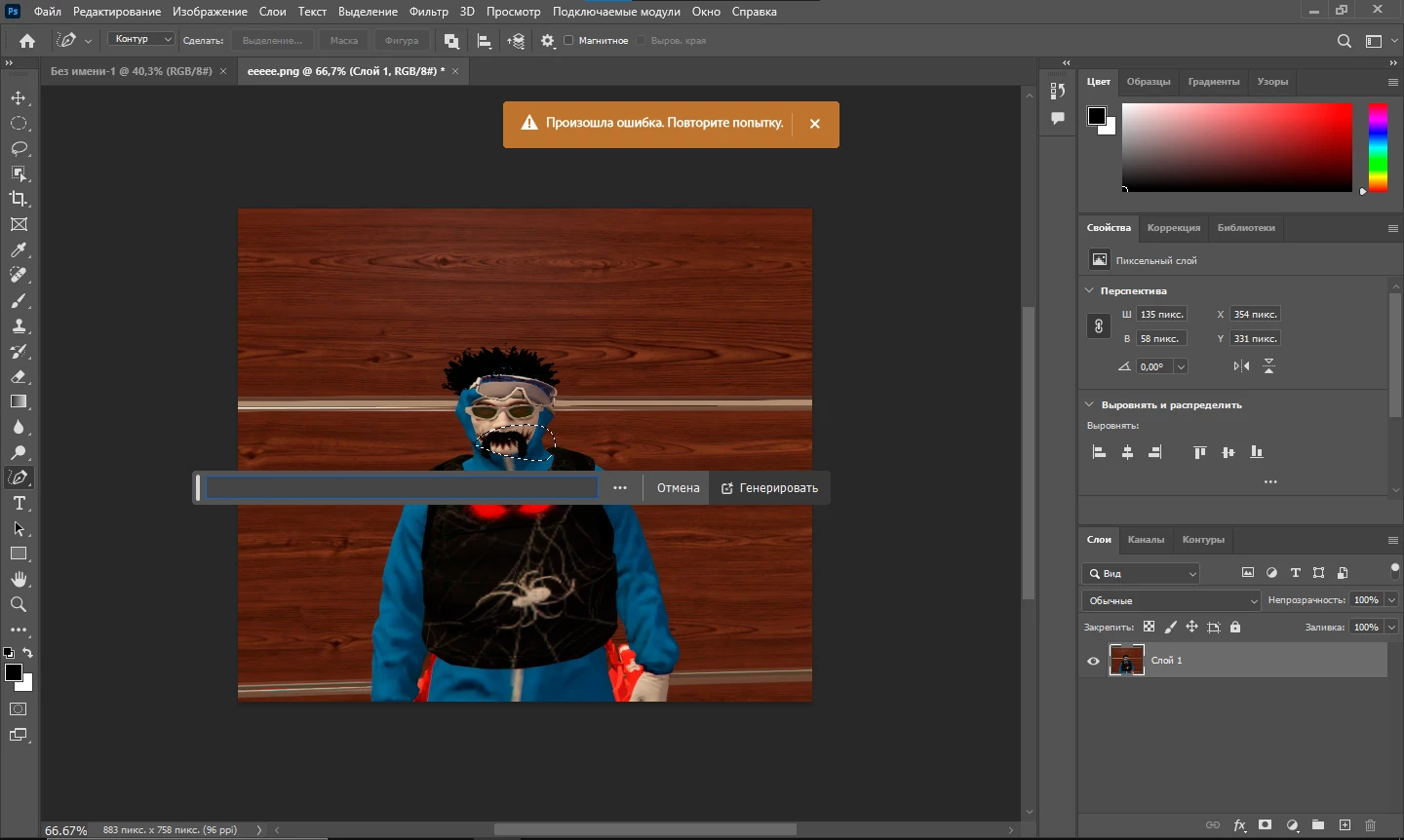Switch to document tab Без имени-1
The height and width of the screenshot is (840, 1404).
click(x=131, y=71)
